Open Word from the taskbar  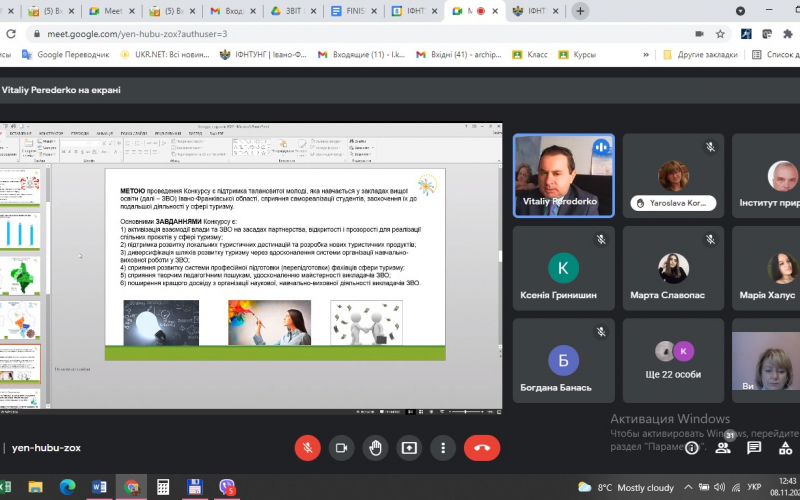click(99, 487)
